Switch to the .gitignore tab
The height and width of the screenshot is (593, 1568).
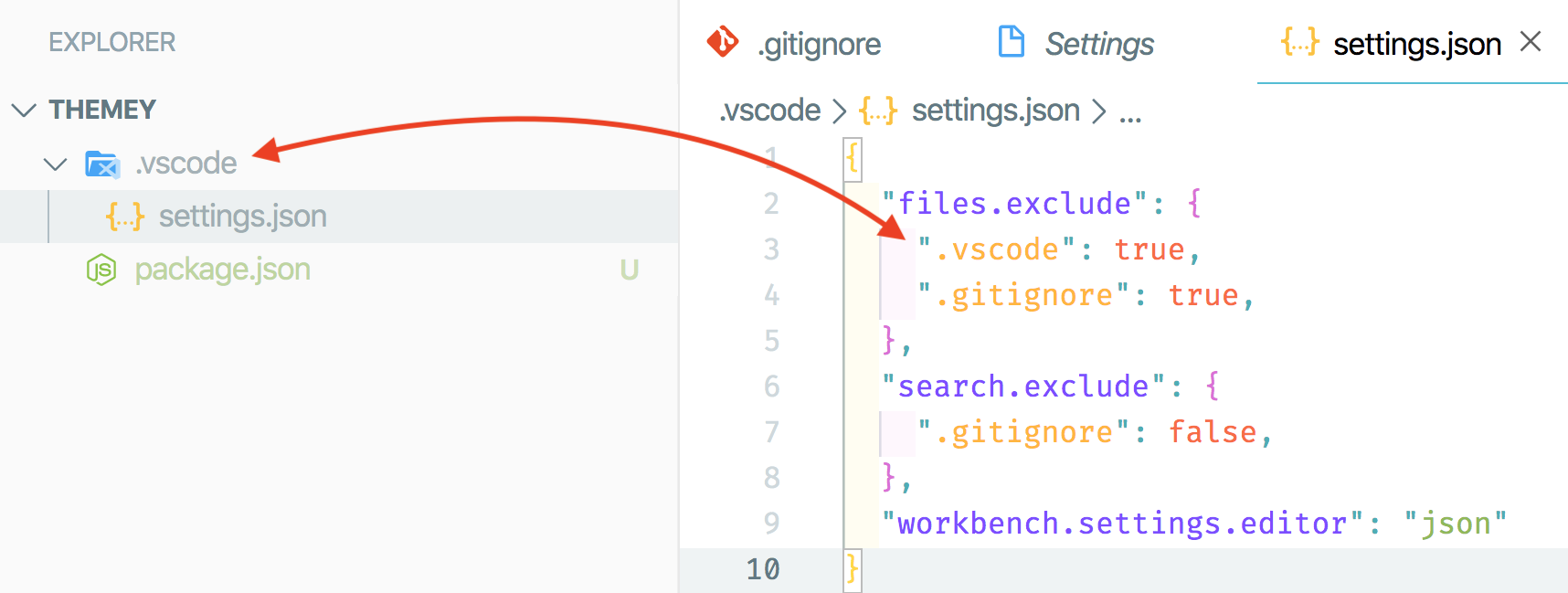pos(819,44)
